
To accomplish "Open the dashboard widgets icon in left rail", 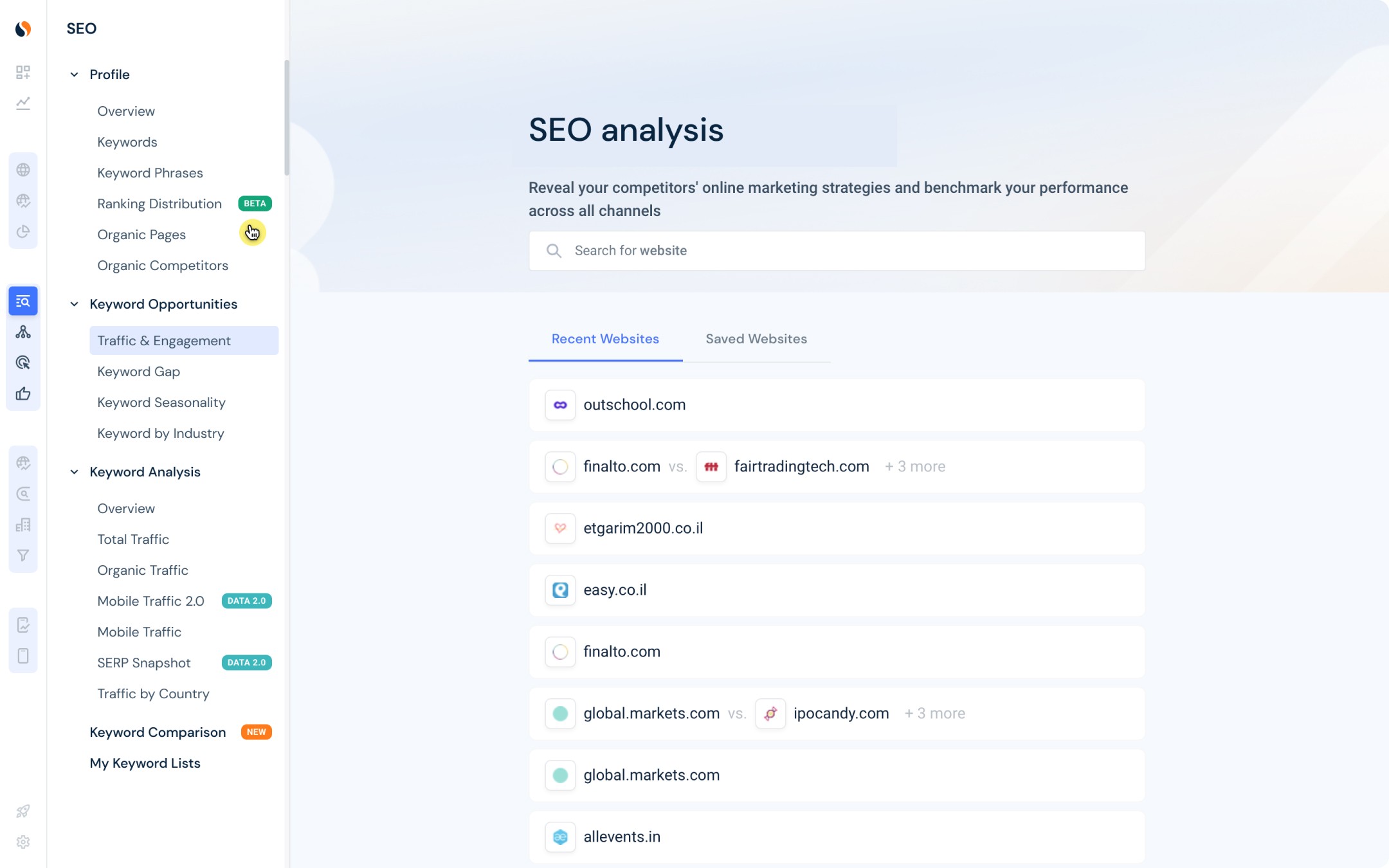I will [x=23, y=72].
